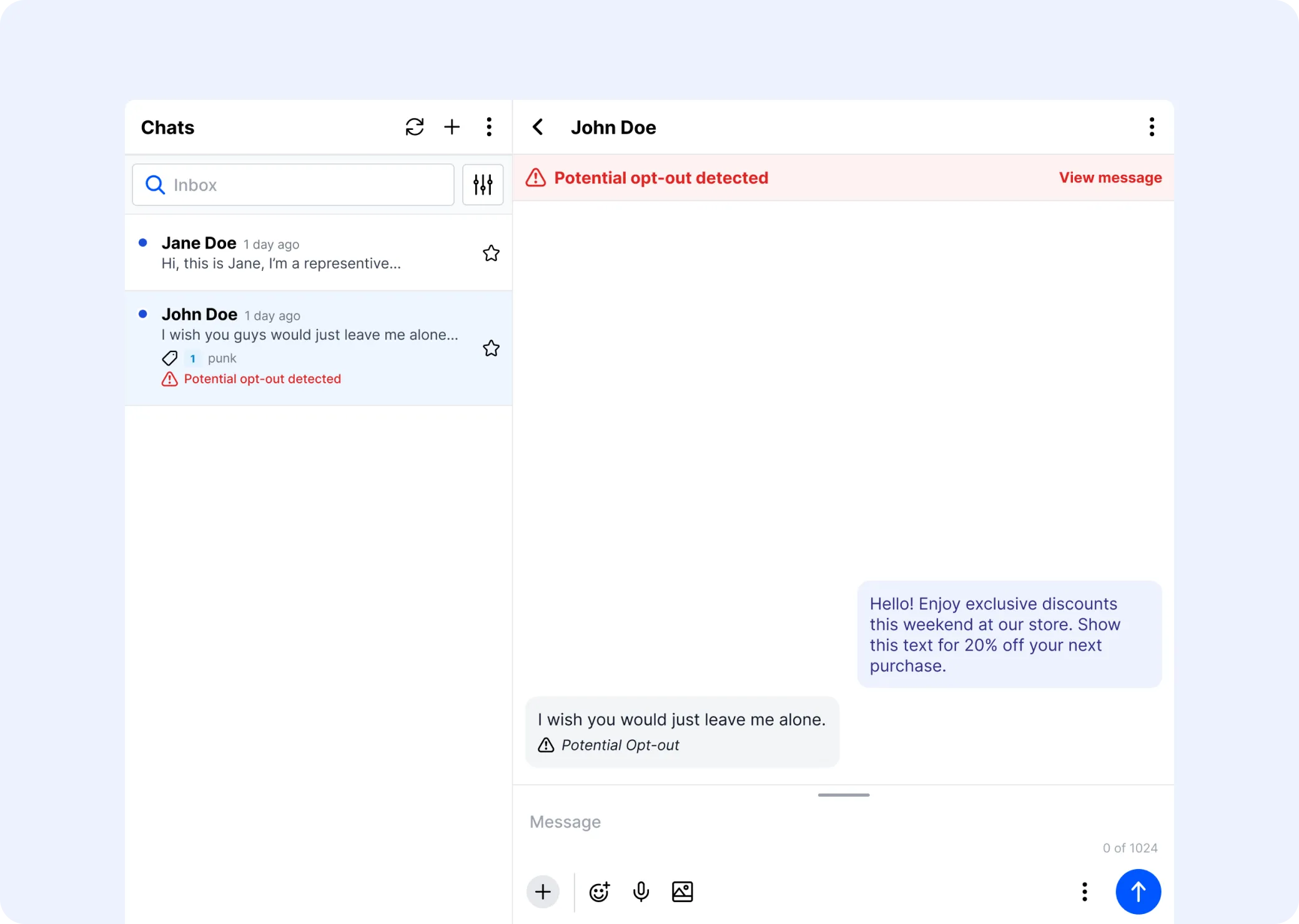This screenshot has height=924, width=1299.
Task: Click the 0 of 1024 character counter
Action: click(1130, 848)
